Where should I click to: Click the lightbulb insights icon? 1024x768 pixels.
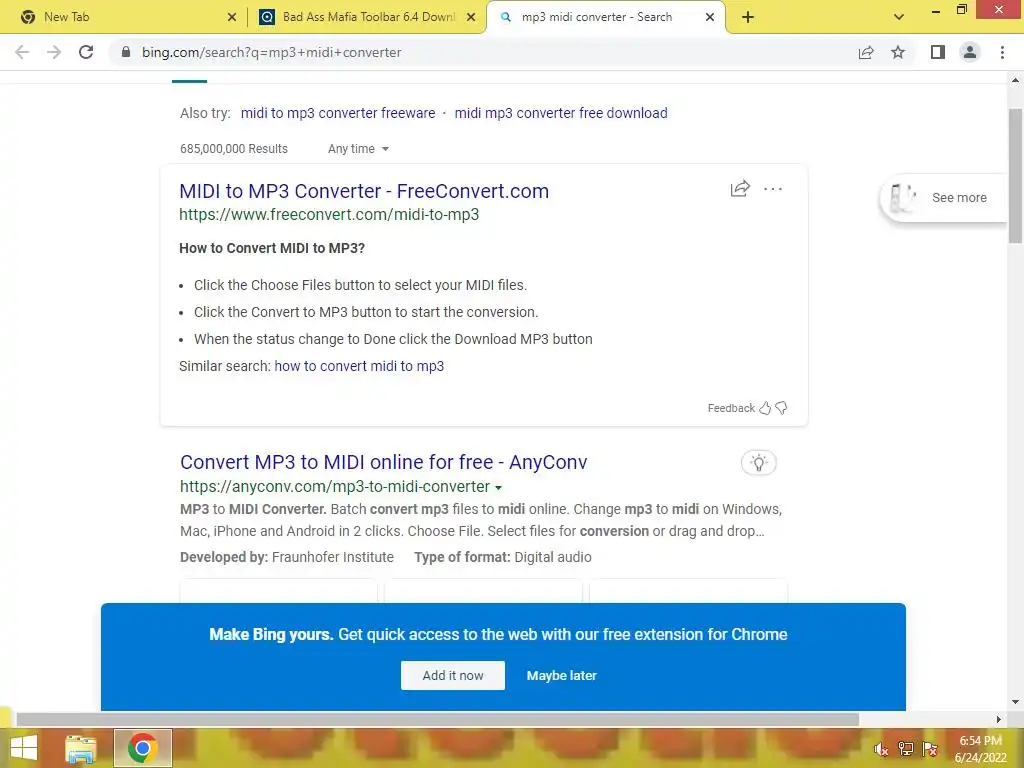(x=759, y=463)
